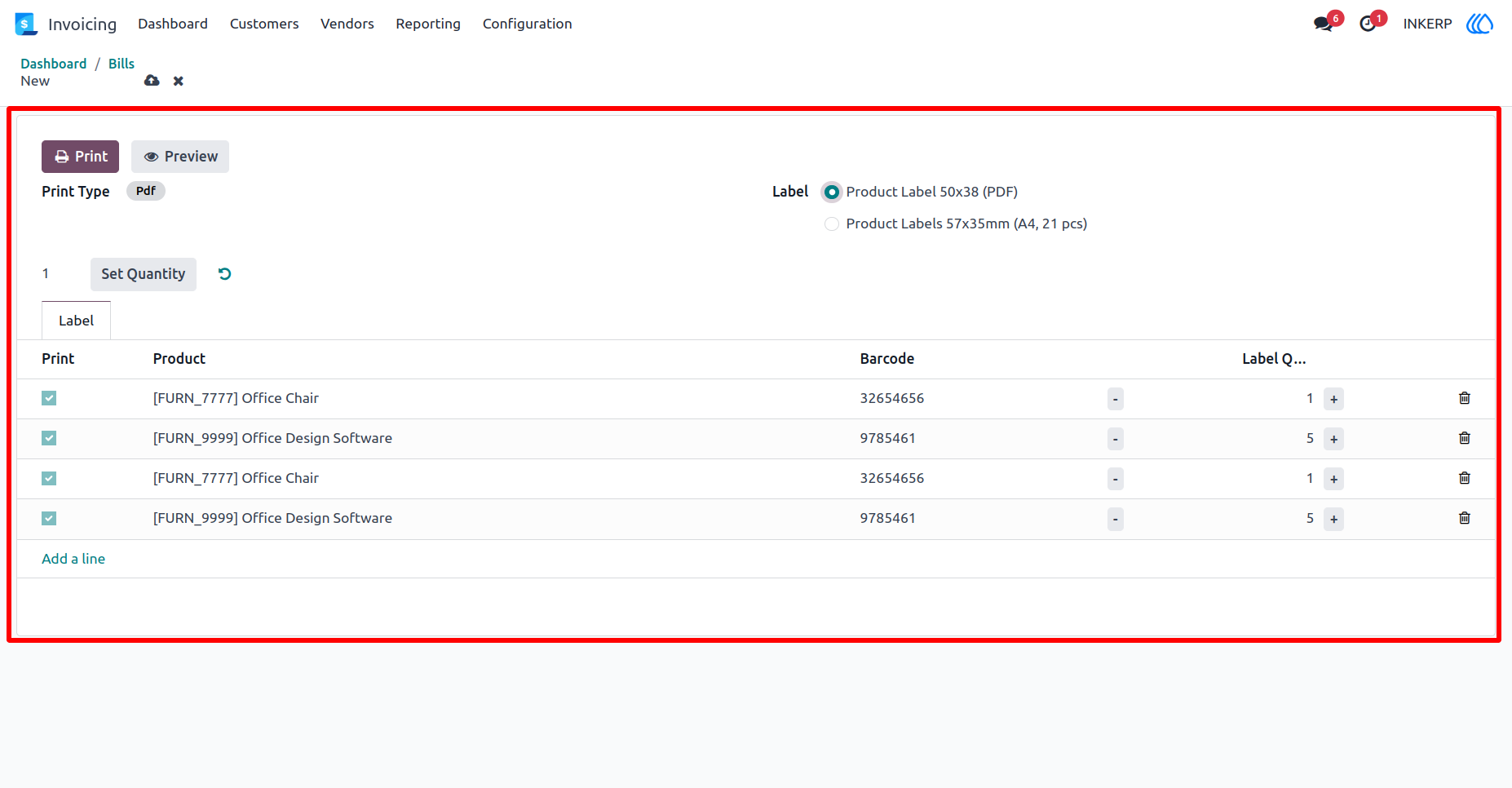This screenshot has width=1512, height=788.
Task: Uncheck Print for first Office Design Software row
Action: point(49,438)
